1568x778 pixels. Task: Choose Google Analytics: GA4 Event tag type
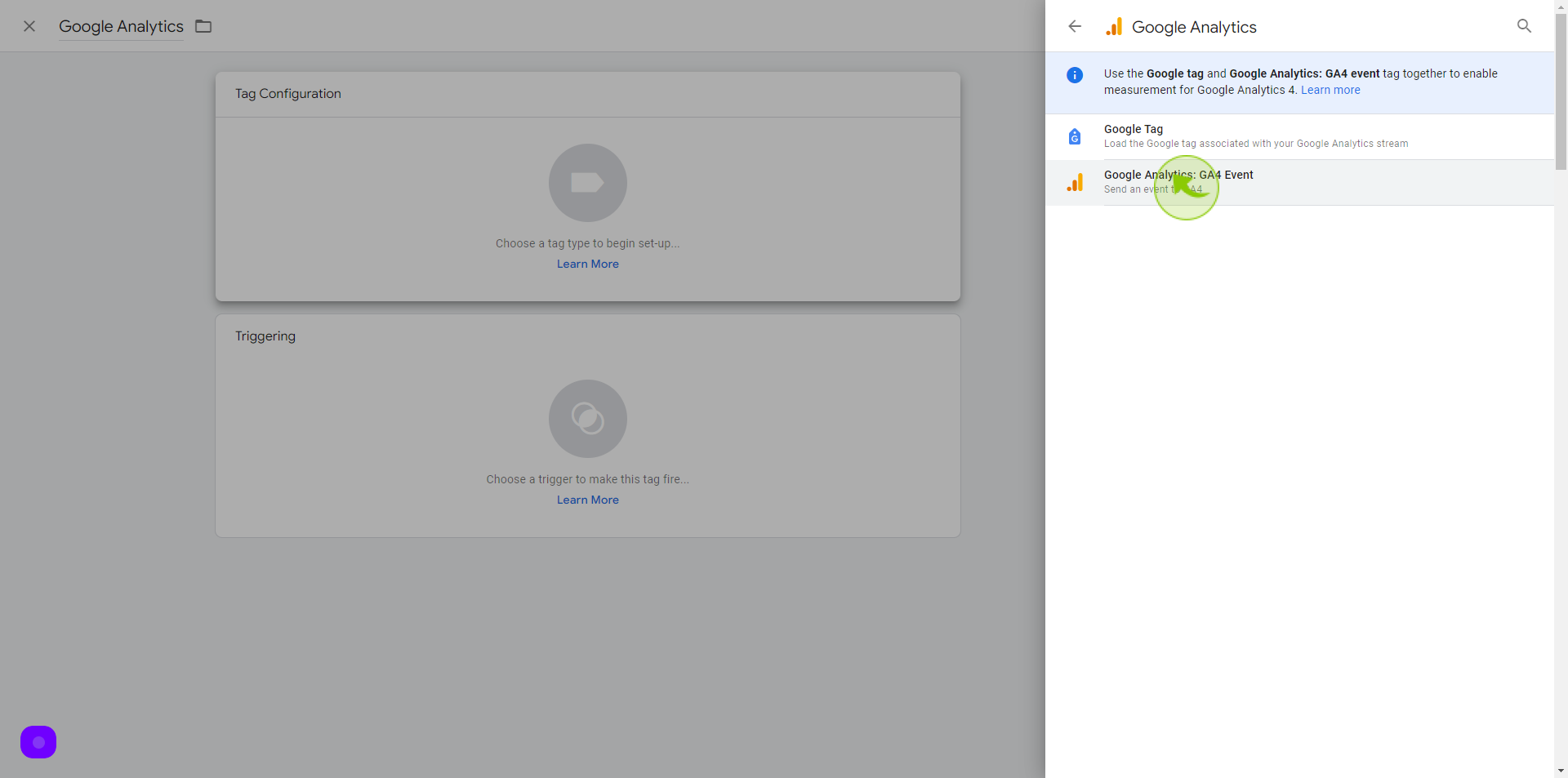[1299, 182]
